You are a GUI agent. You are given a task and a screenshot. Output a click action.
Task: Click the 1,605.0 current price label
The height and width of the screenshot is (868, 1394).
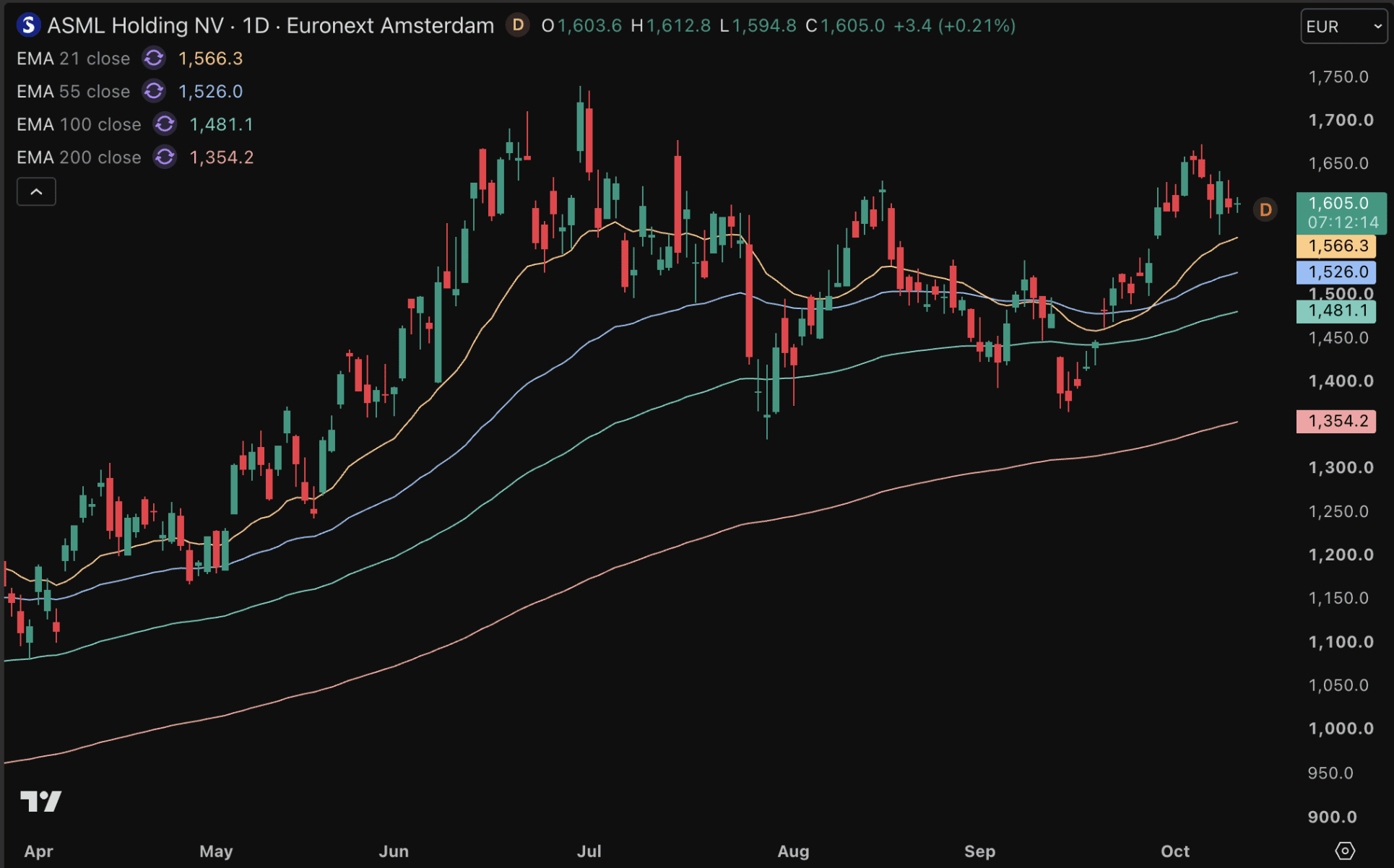pos(1341,212)
